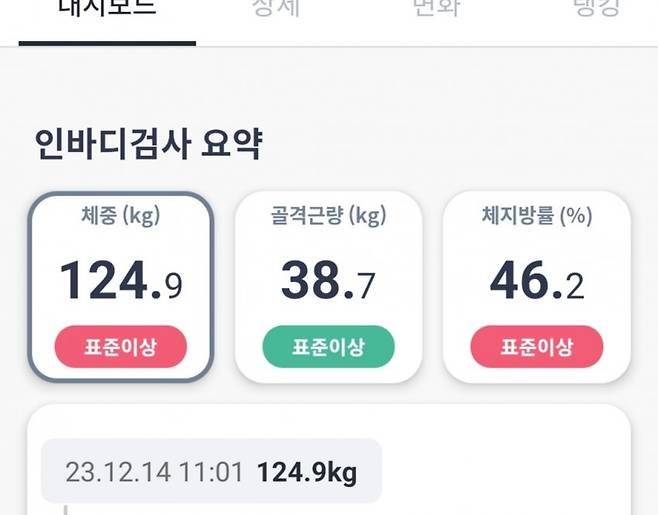
Task: Tap the 23.12.14 11:01 date in tooltip
Action: point(153,471)
